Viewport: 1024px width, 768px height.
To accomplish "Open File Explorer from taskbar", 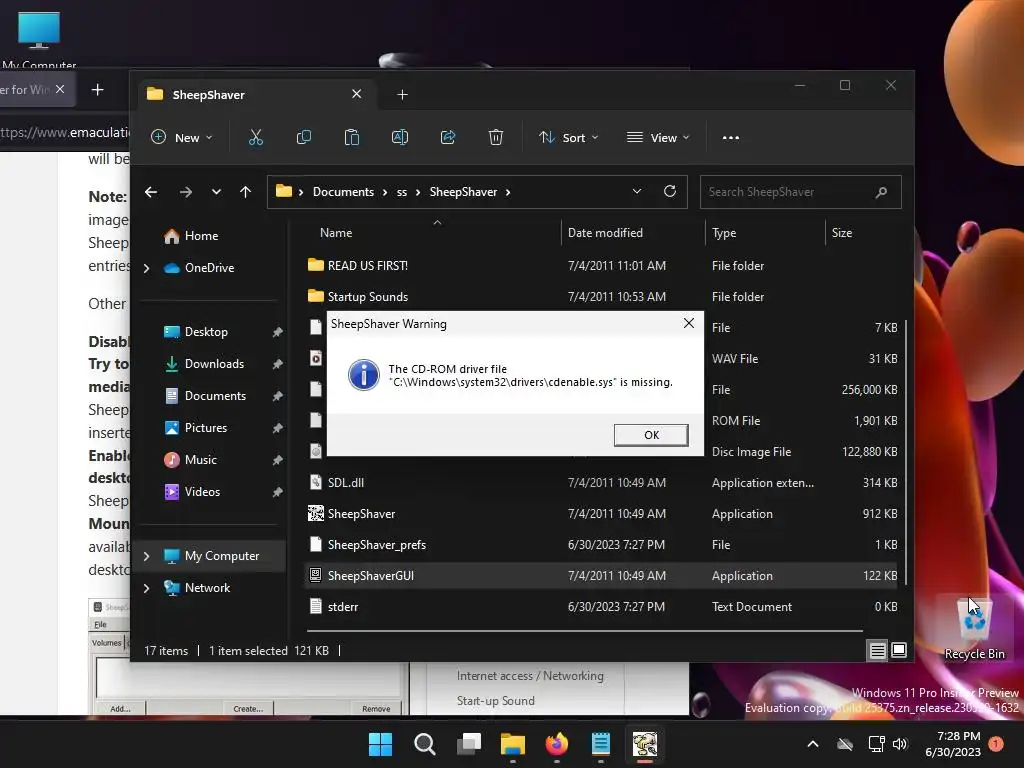I will [513, 744].
